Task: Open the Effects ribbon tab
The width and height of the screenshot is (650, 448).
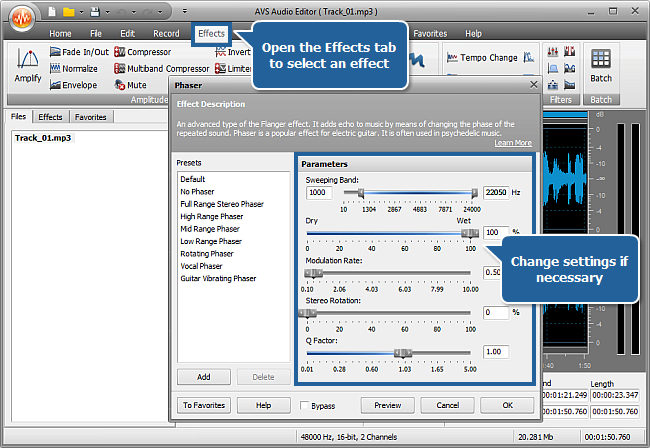Action: (211, 34)
